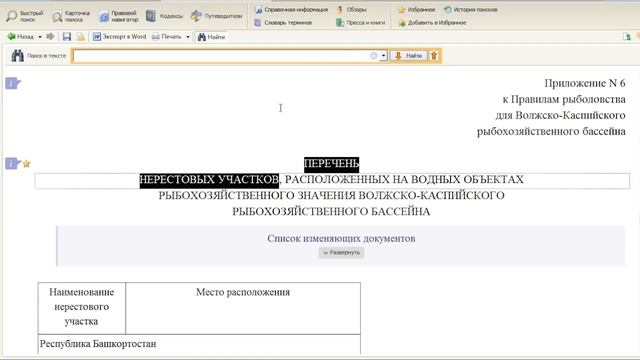Click Приложение N 6 text

click(x=584, y=83)
